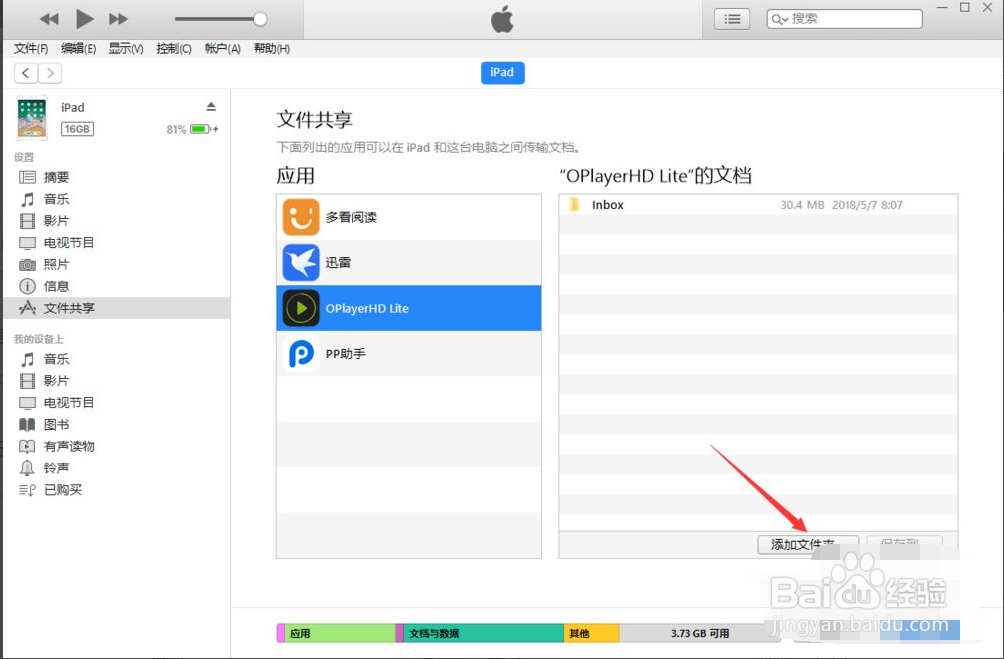Click the PP助手 app icon
The image size is (1004, 659).
click(301, 354)
